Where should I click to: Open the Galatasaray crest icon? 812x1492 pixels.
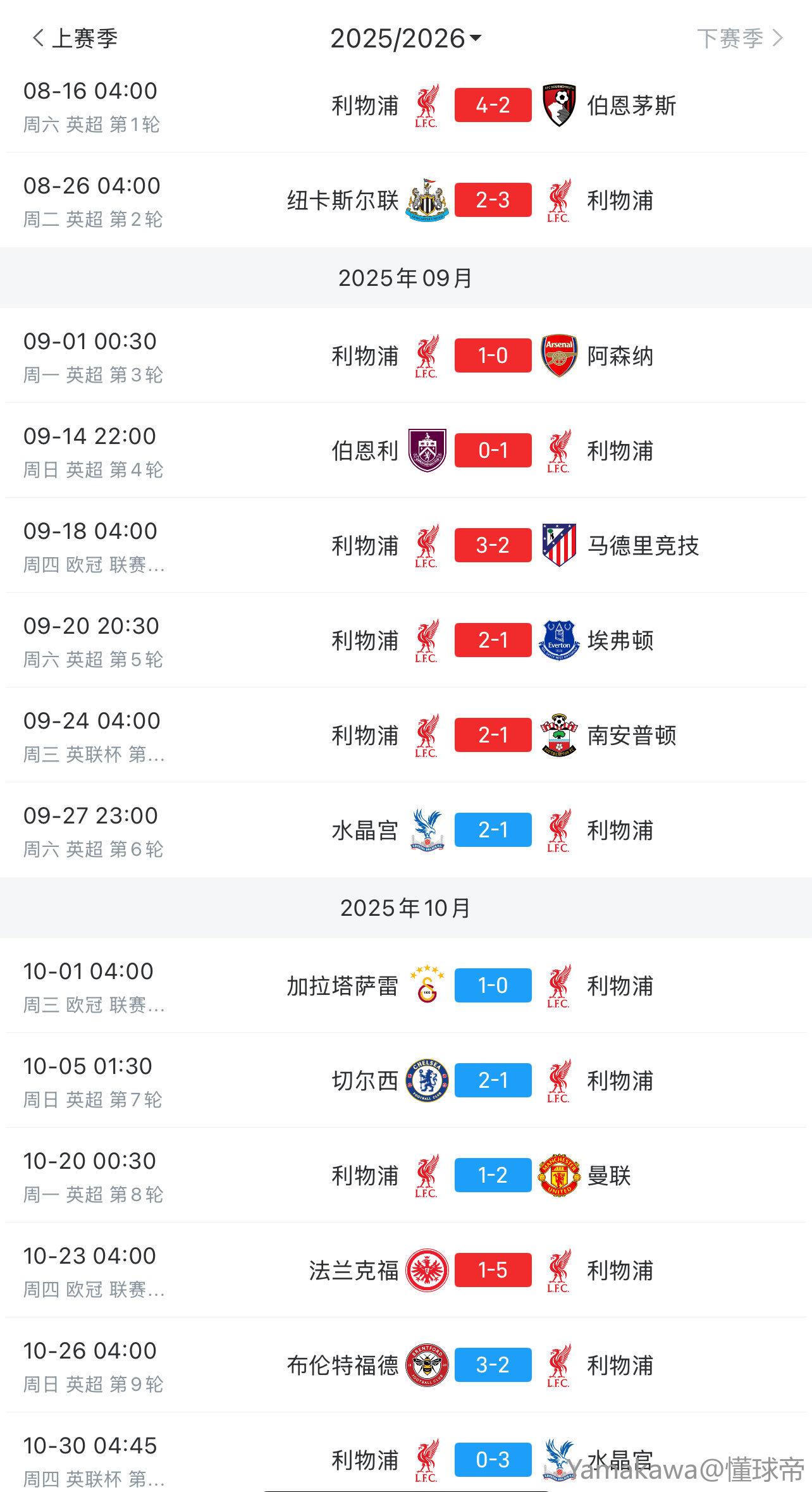pyautogui.click(x=428, y=985)
